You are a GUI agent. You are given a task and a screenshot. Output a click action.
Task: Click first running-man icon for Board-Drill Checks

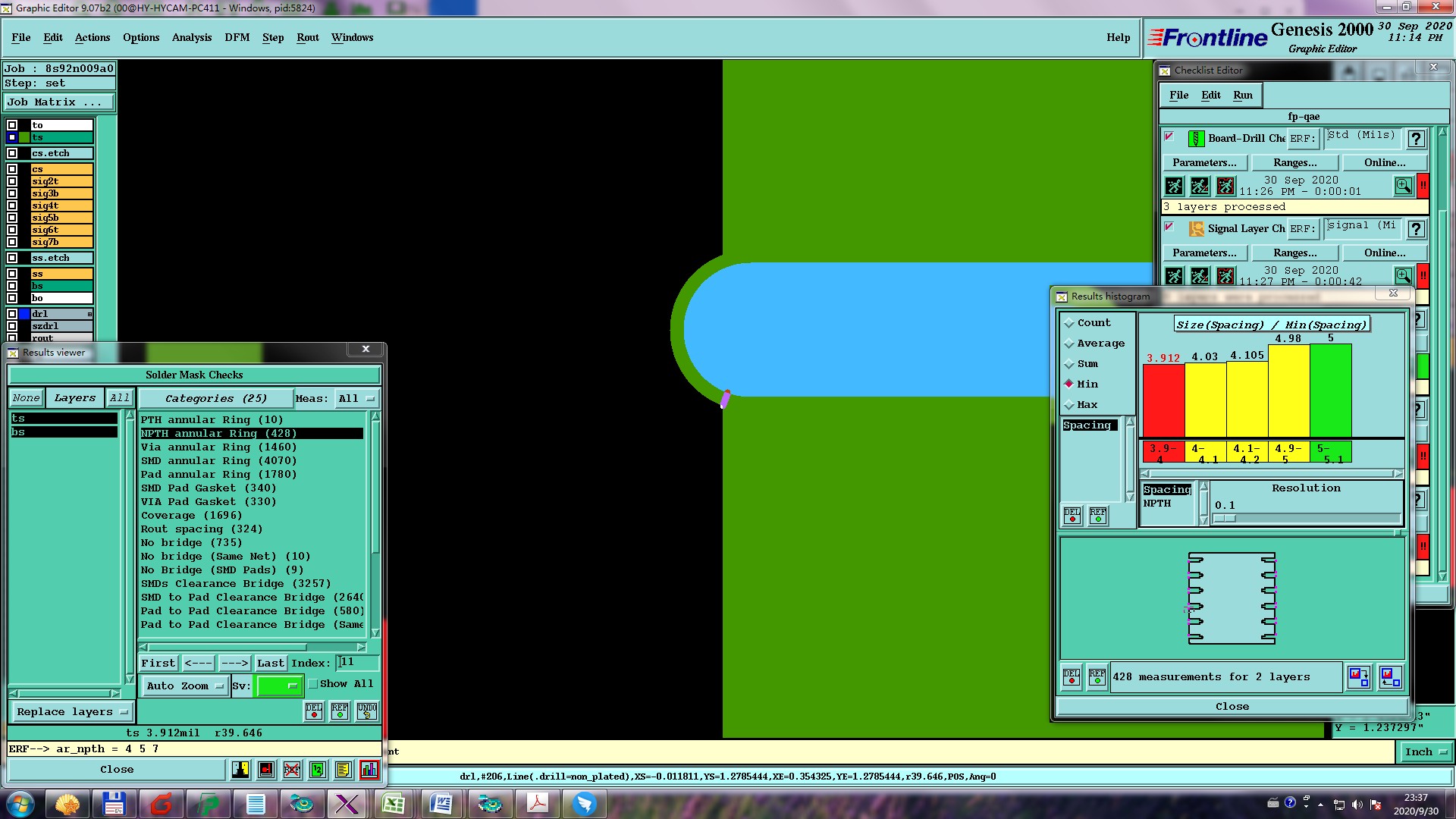(1174, 186)
